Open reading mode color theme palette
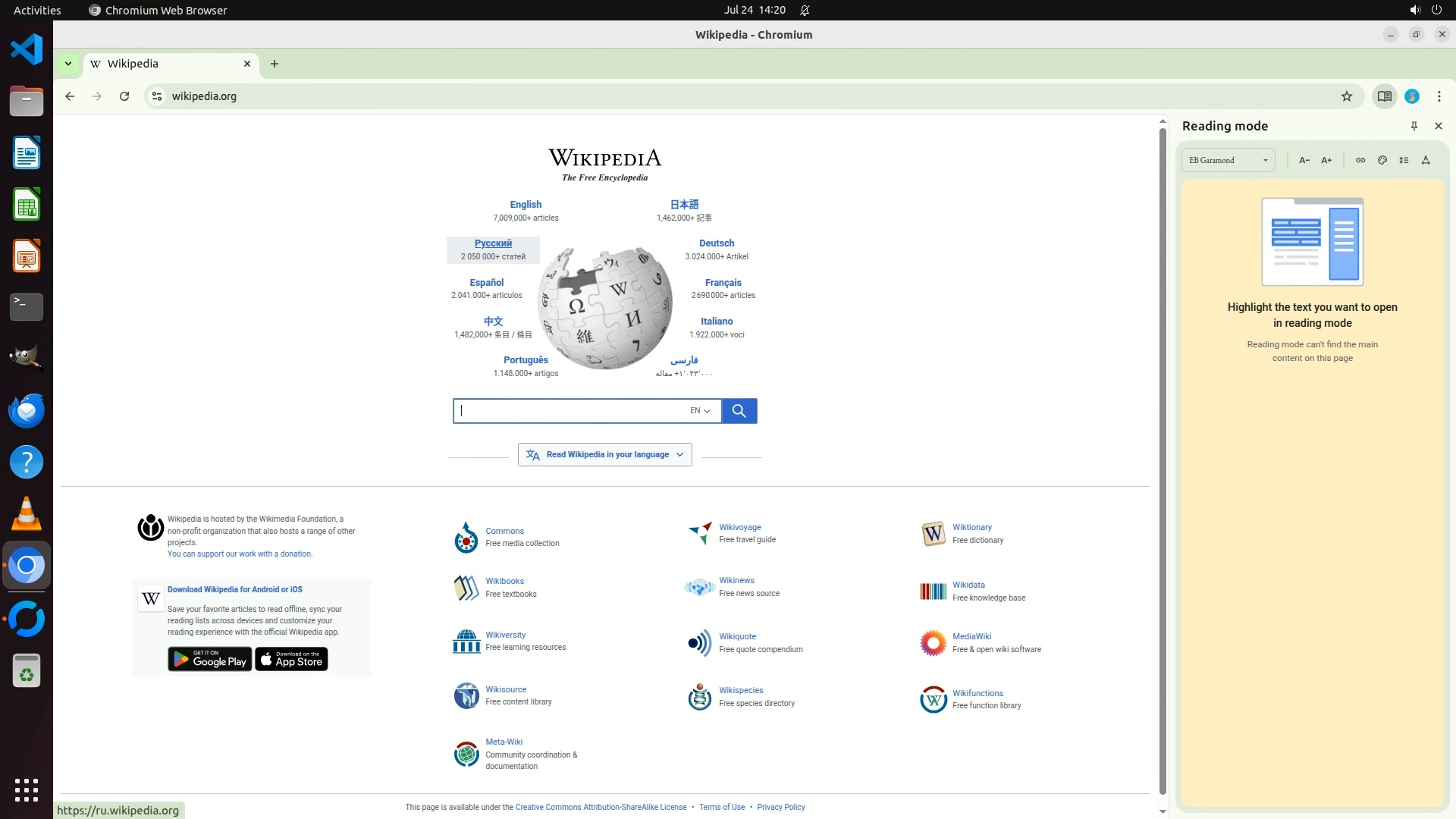This screenshot has width=1456, height=819. tap(1382, 160)
